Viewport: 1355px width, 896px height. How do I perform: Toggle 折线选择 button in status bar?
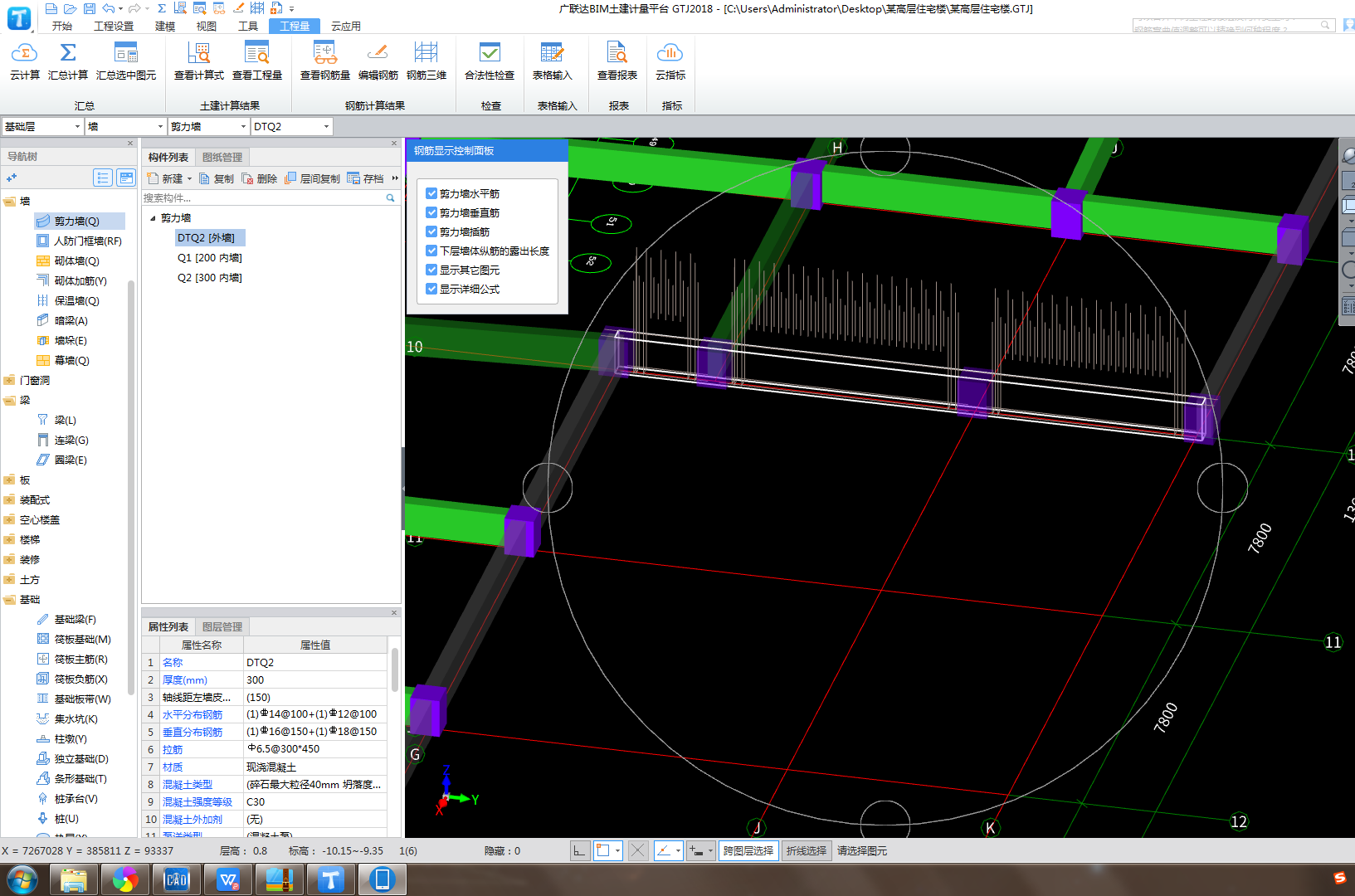tap(807, 850)
